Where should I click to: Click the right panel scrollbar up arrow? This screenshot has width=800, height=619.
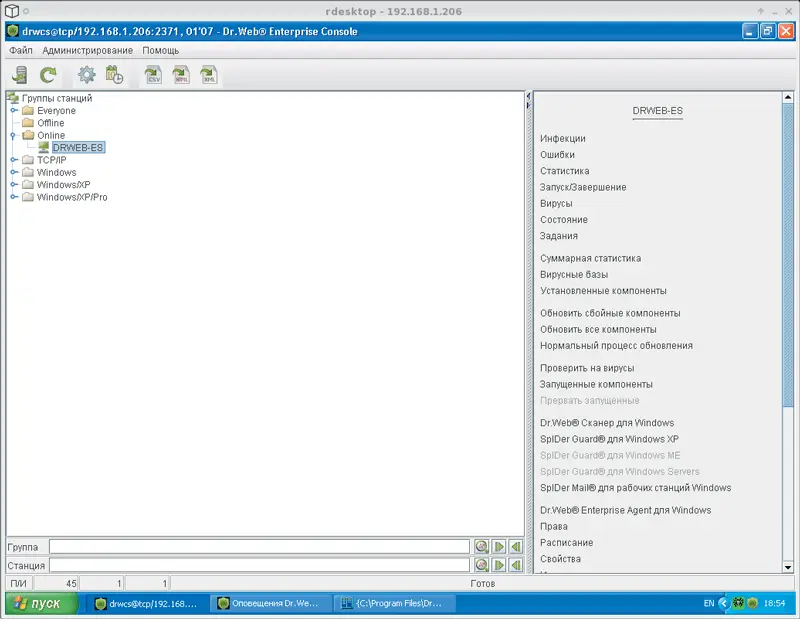pos(788,97)
